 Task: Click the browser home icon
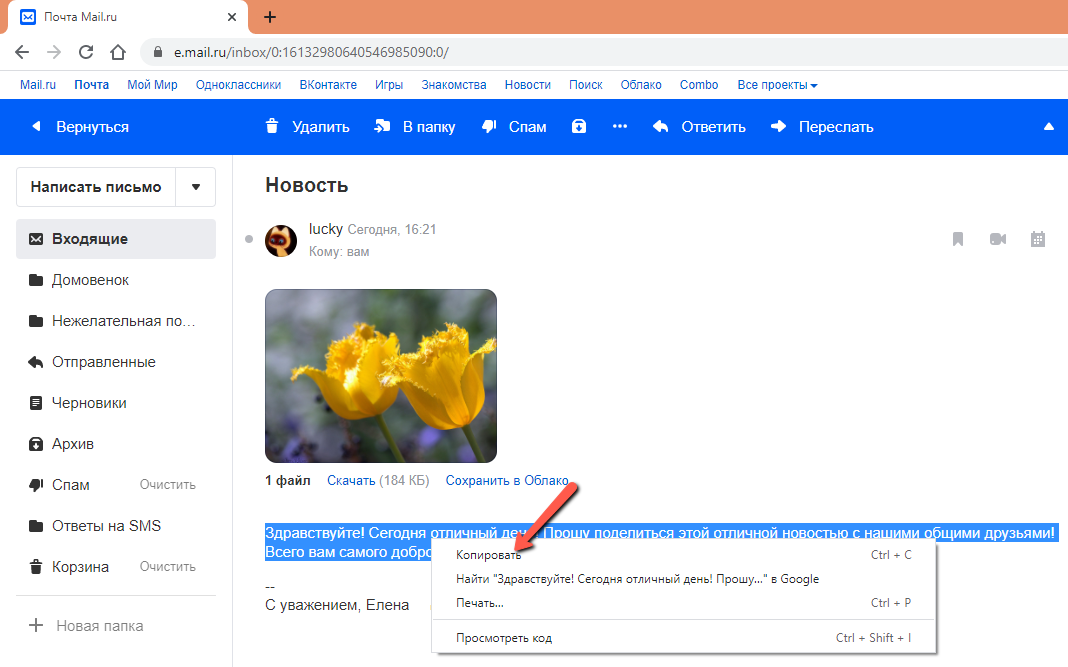coord(118,52)
